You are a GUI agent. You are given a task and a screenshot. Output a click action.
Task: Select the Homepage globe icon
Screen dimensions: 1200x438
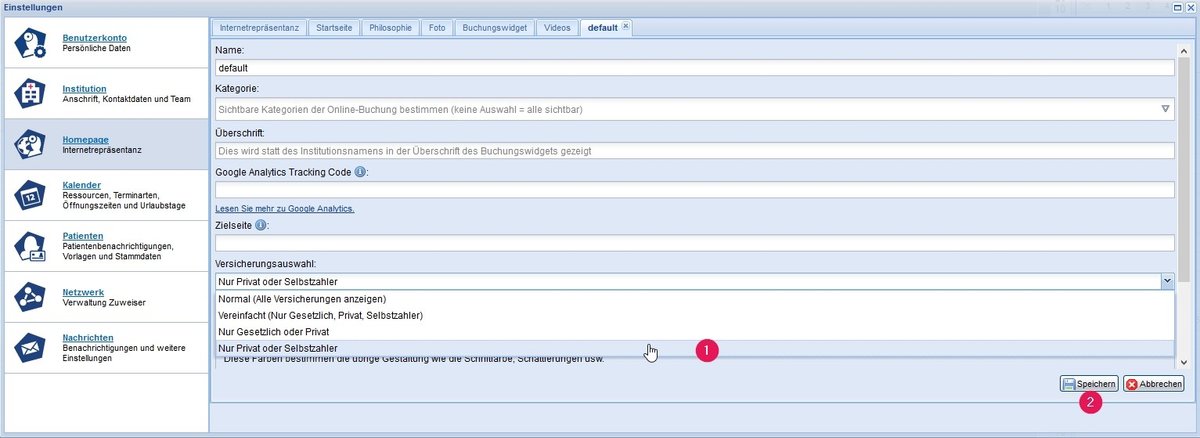[30, 144]
